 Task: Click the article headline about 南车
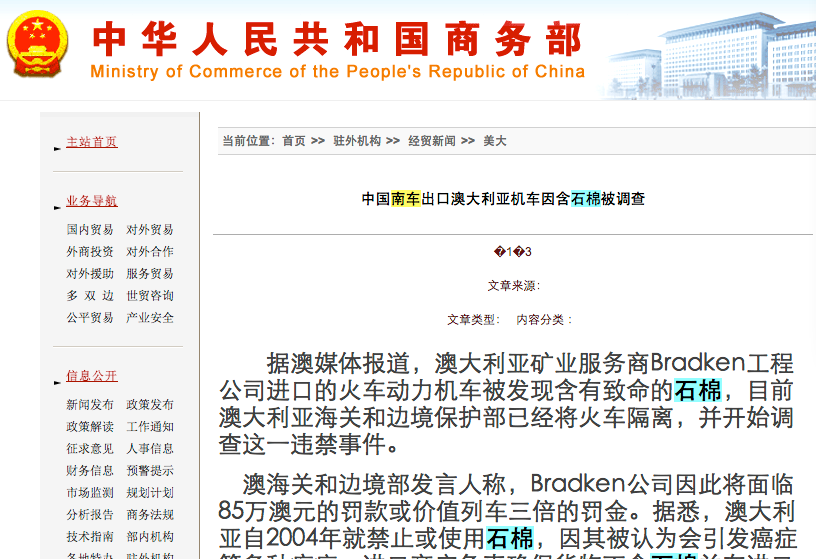[503, 199]
